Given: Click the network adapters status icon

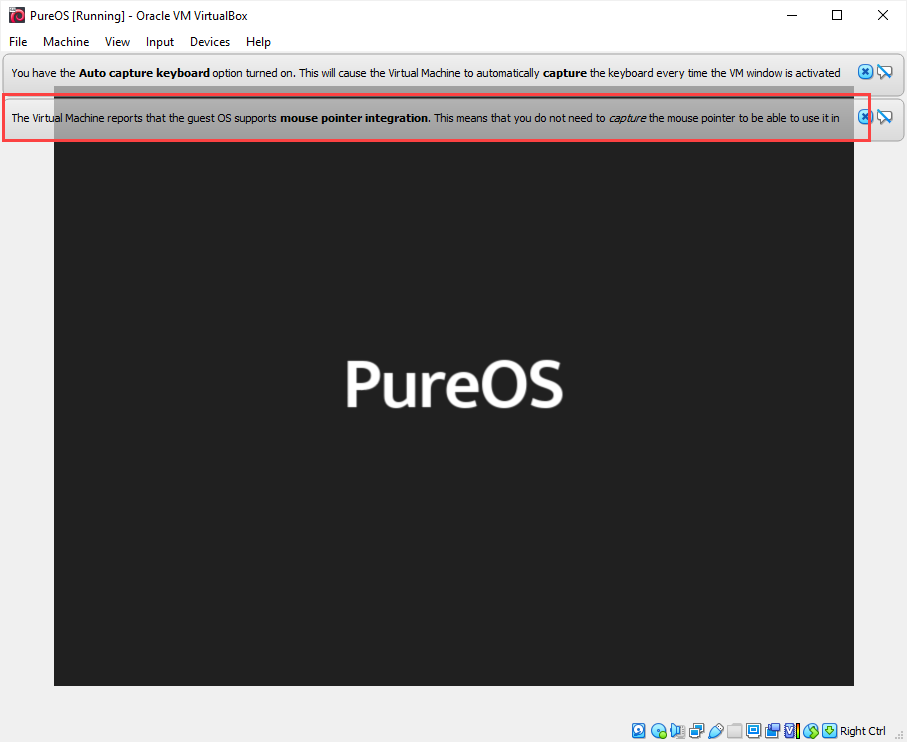Looking at the screenshot, I should click(696, 730).
